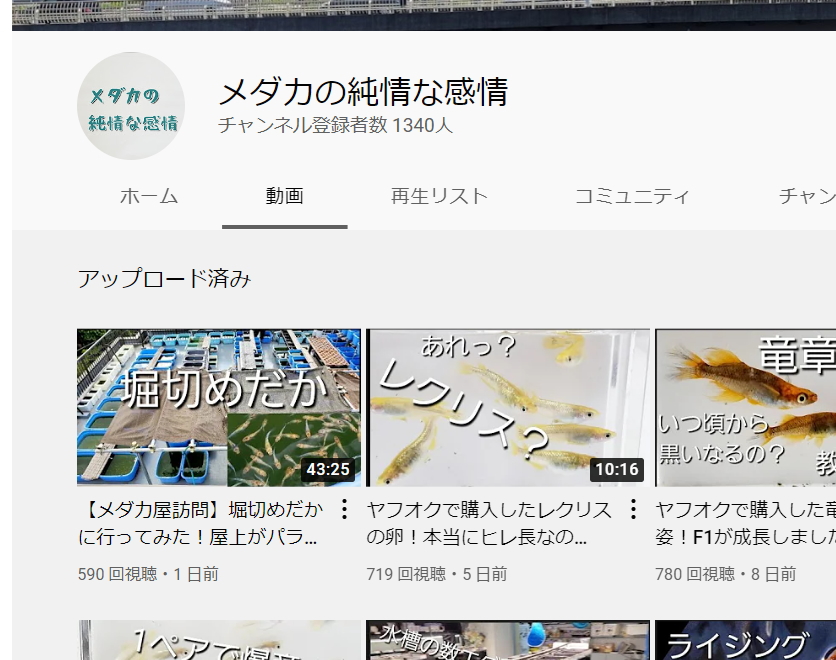Click the メダカの純情な感情 channel avatar
The width and height of the screenshot is (836, 660).
131,106
